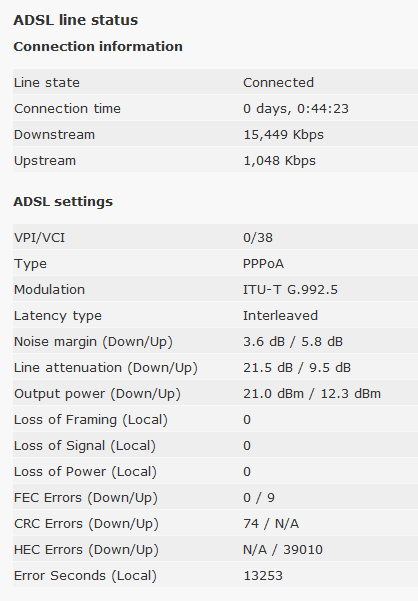Click the CRC Errors 74 / N/A value

pos(271,524)
